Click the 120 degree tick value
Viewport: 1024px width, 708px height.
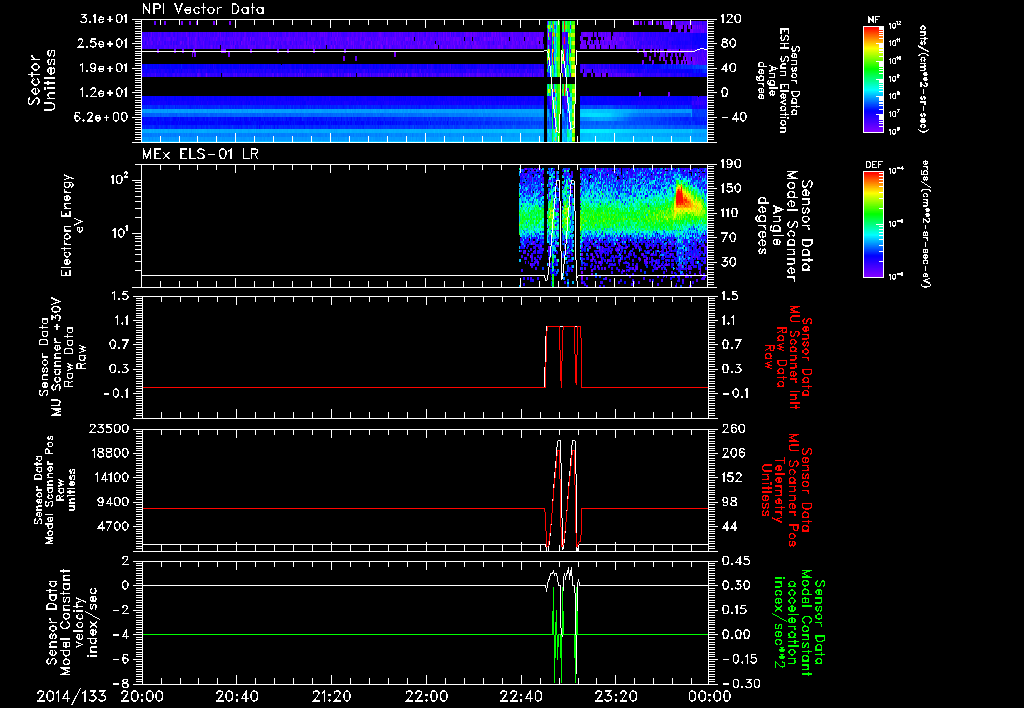point(731,19)
